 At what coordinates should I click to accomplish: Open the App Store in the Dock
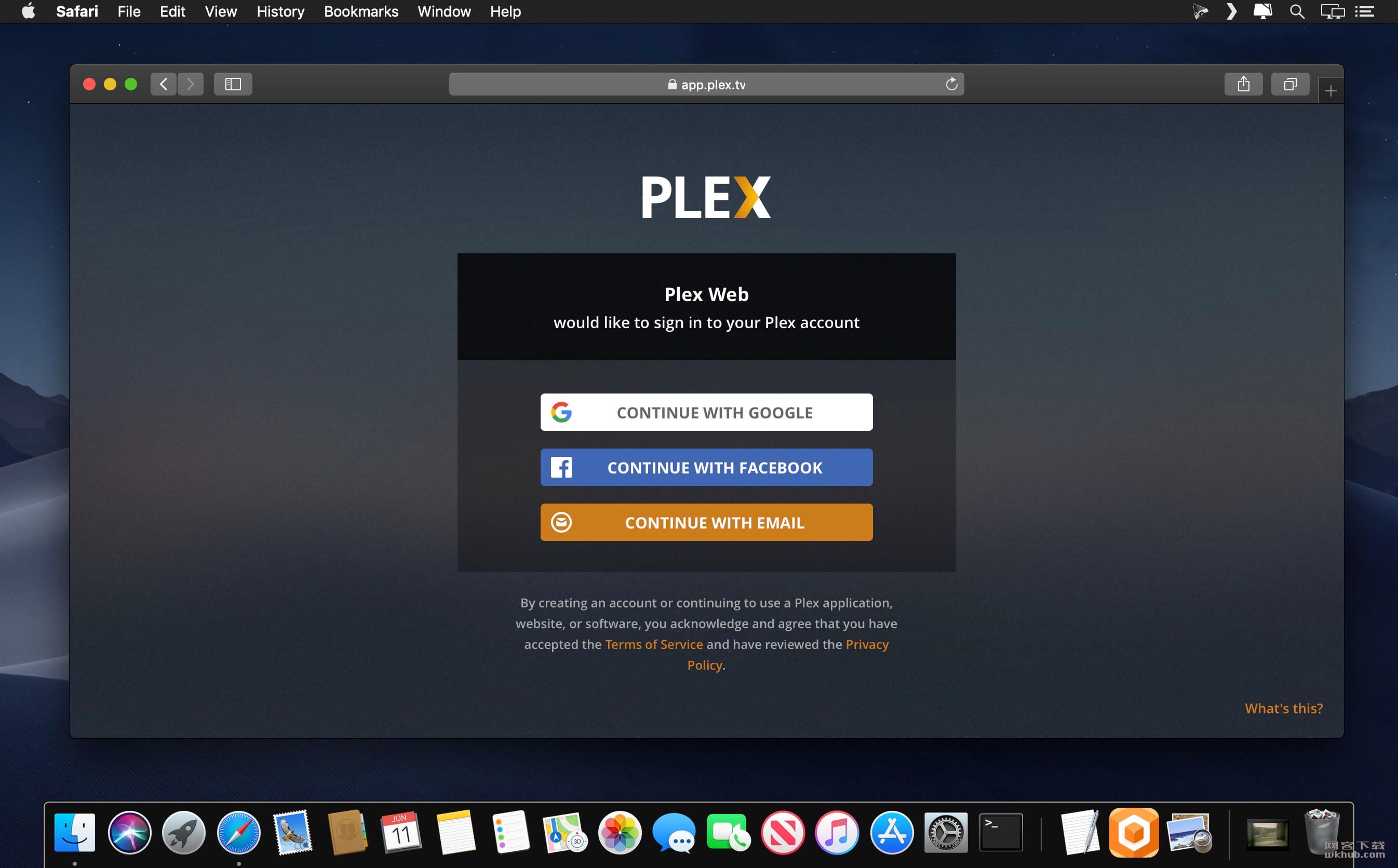click(x=892, y=832)
